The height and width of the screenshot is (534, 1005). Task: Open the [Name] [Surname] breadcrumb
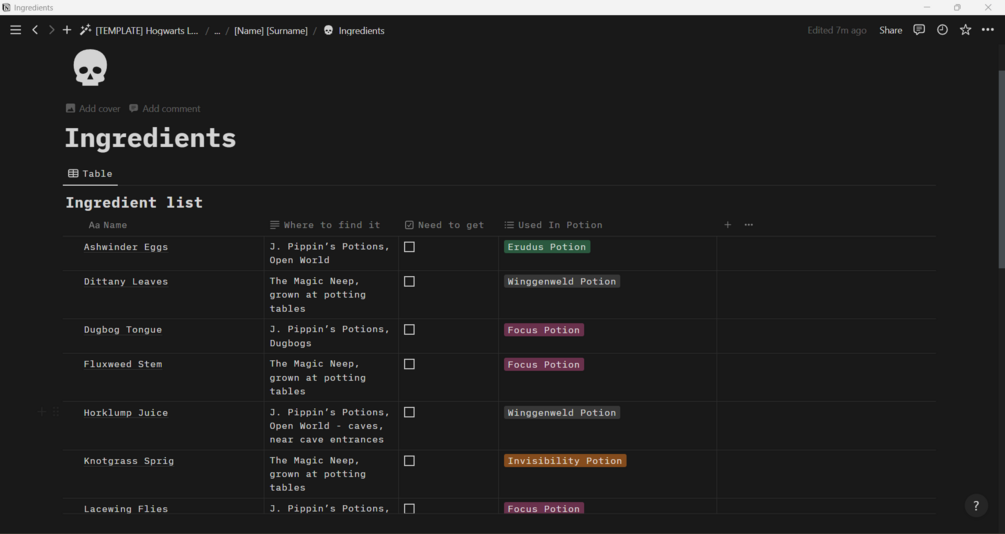[270, 30]
